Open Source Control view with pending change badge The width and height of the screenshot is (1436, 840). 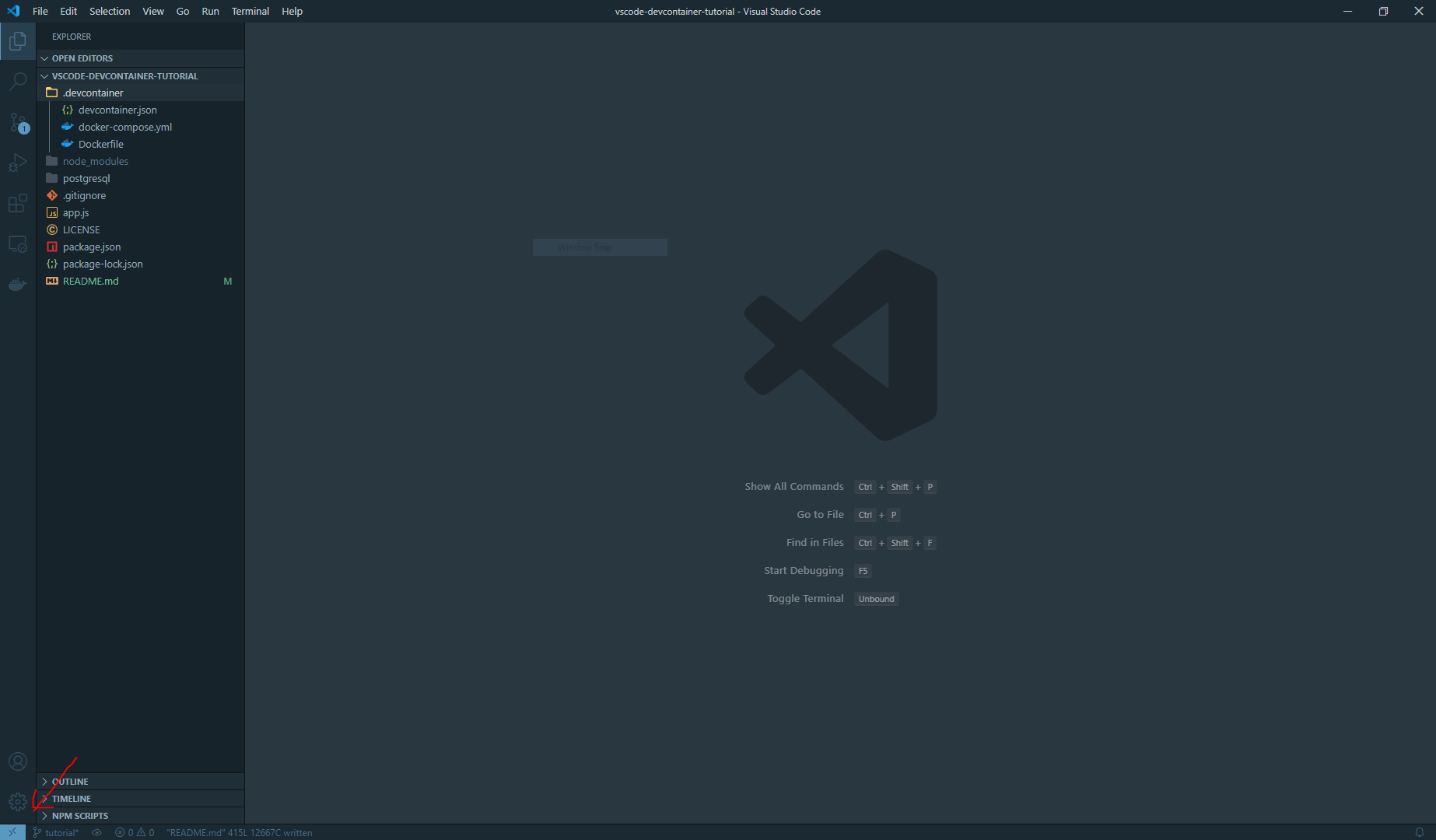pyautogui.click(x=18, y=122)
